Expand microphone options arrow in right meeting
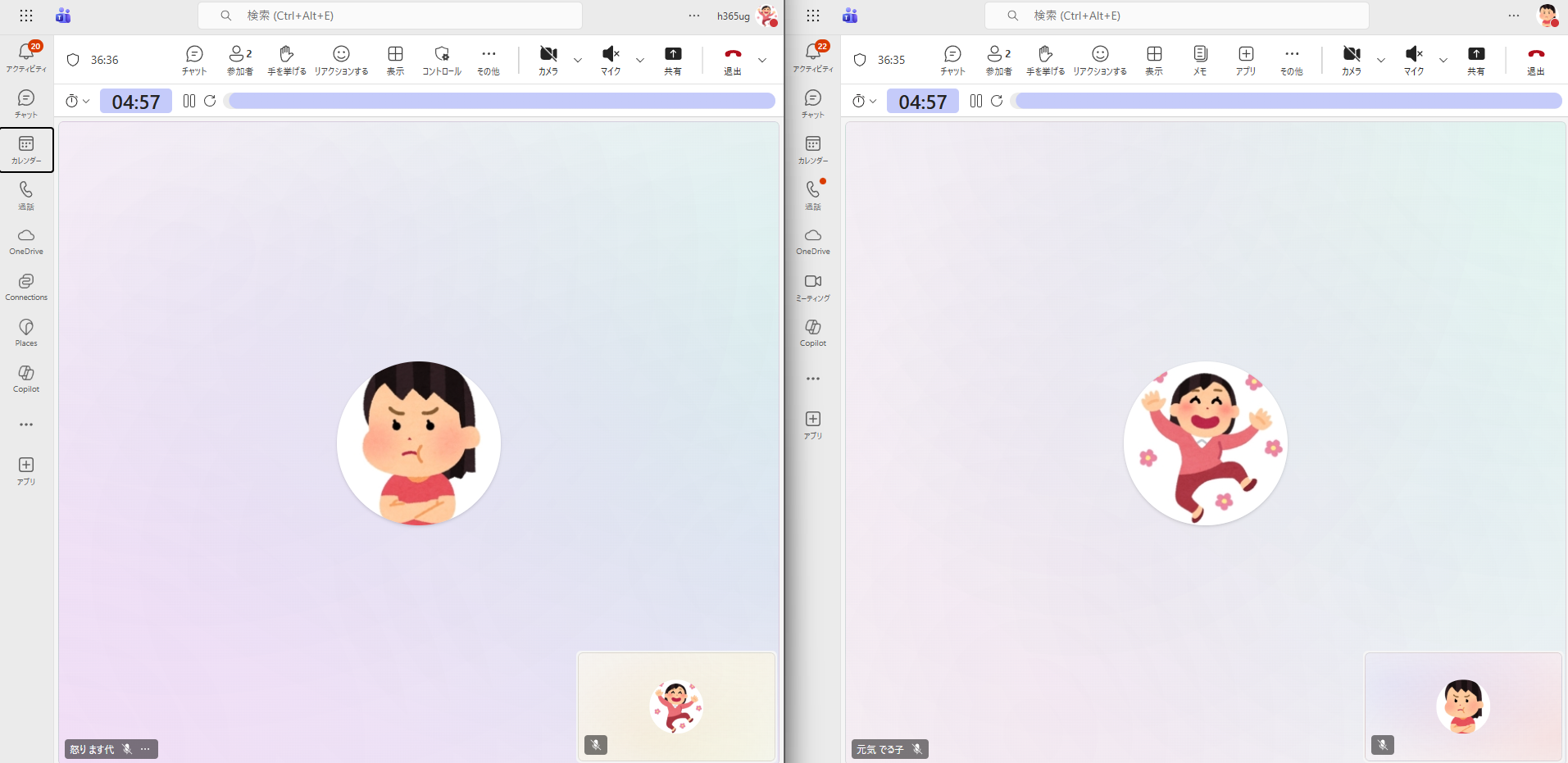The height and width of the screenshot is (763, 1568). point(1443,60)
